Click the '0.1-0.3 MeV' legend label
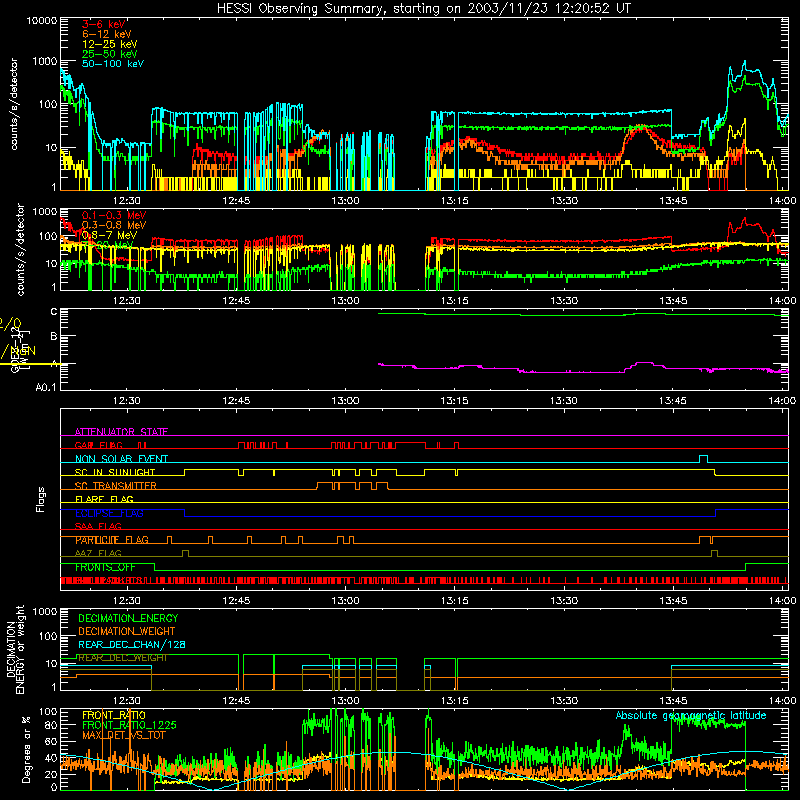Image resolution: width=800 pixels, height=800 pixels. (114, 215)
